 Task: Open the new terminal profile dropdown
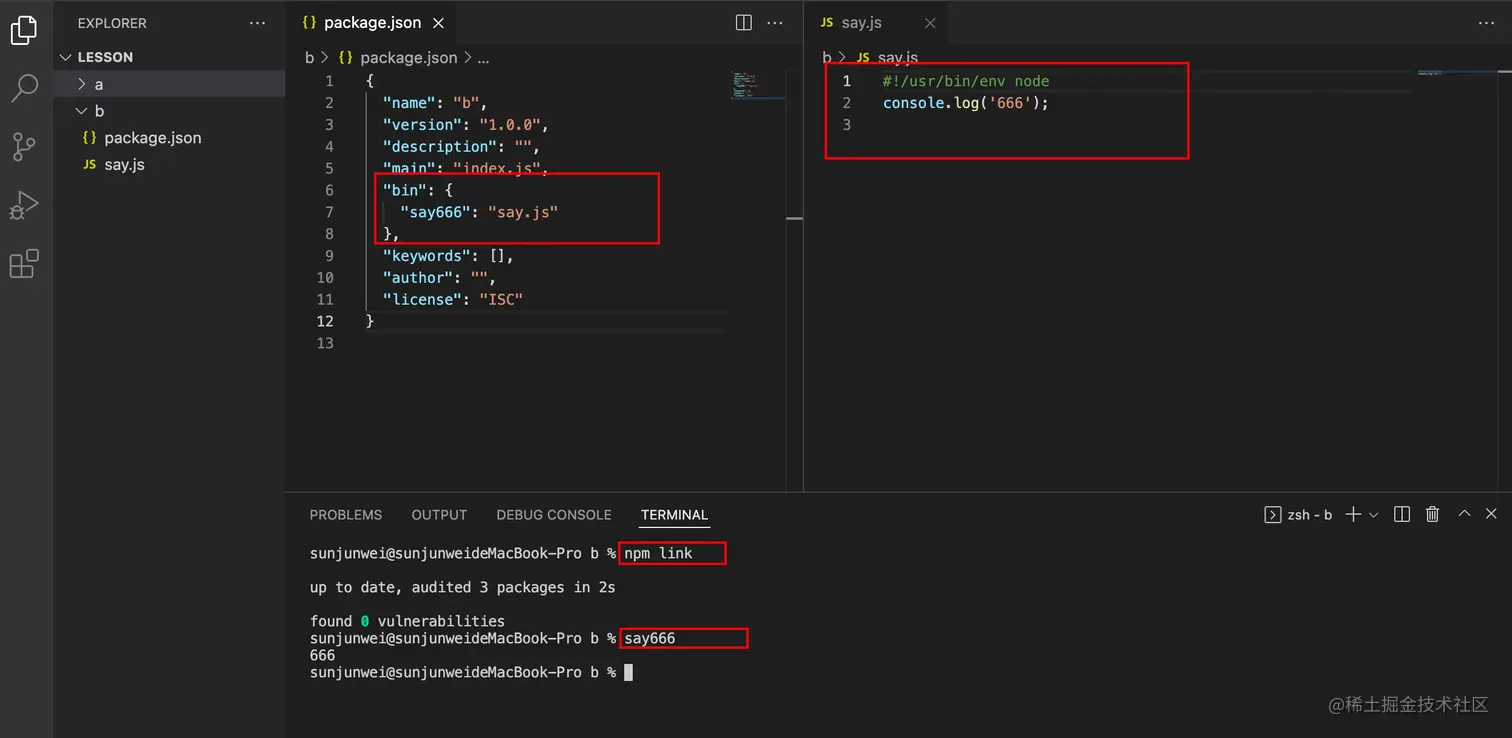pos(1374,515)
